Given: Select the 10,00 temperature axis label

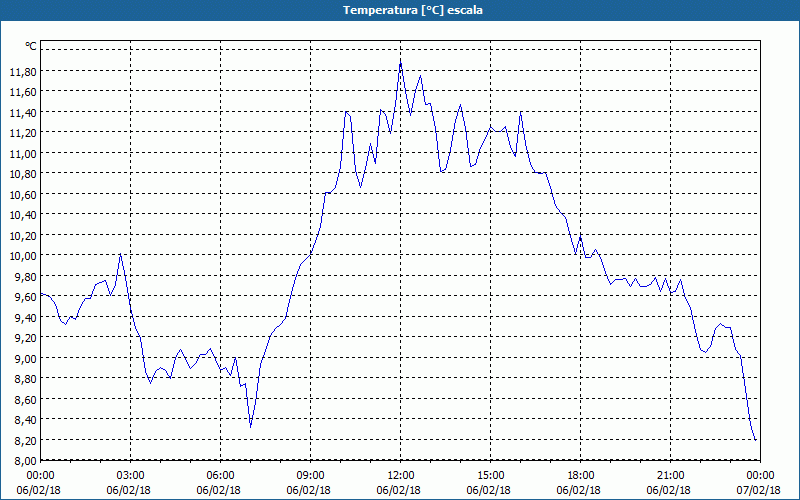Looking at the screenshot, I should coord(23,256).
